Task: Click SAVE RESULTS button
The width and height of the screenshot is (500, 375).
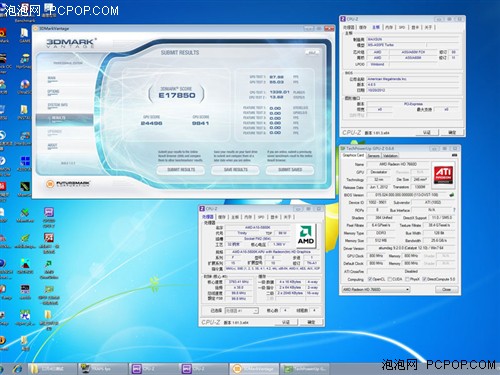Action: (235, 170)
